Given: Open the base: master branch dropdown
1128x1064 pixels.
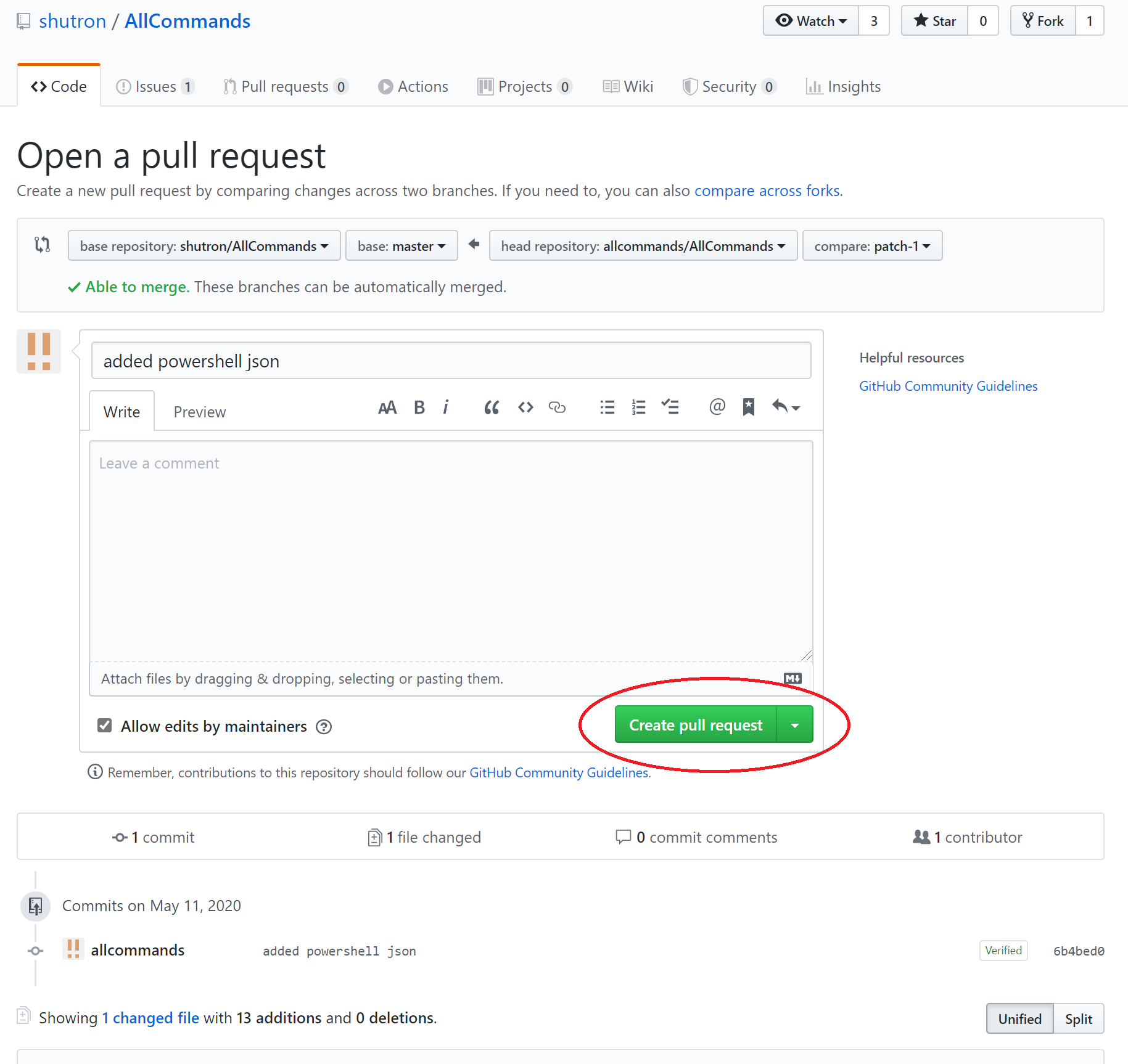Looking at the screenshot, I should pos(401,246).
